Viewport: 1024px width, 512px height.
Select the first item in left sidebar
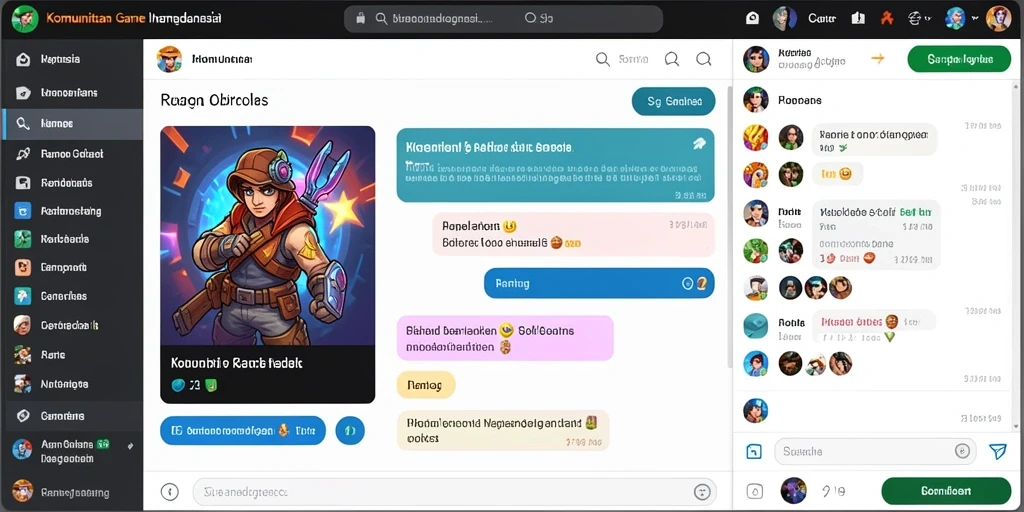[x=72, y=59]
